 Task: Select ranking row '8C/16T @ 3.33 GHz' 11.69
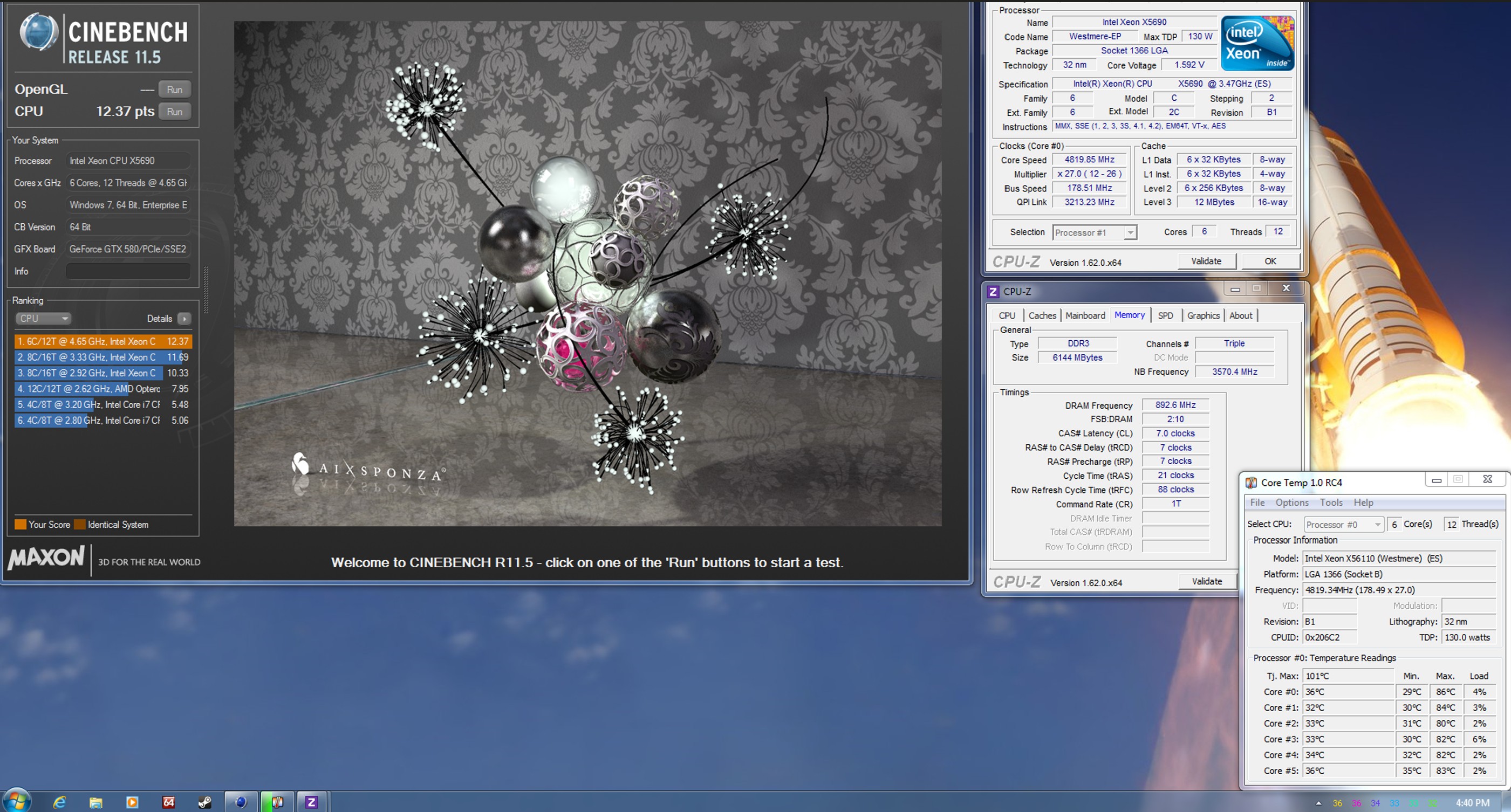(x=103, y=357)
